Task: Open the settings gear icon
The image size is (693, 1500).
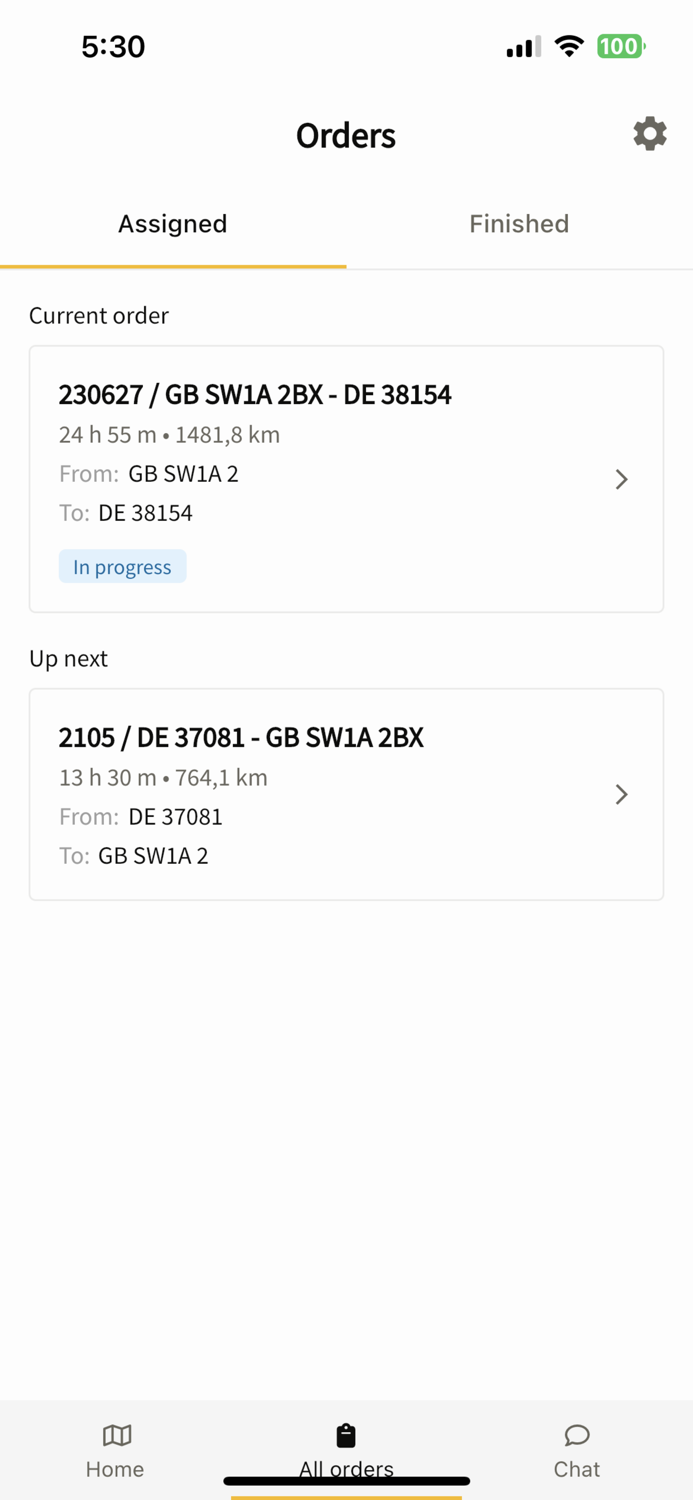Action: (649, 133)
